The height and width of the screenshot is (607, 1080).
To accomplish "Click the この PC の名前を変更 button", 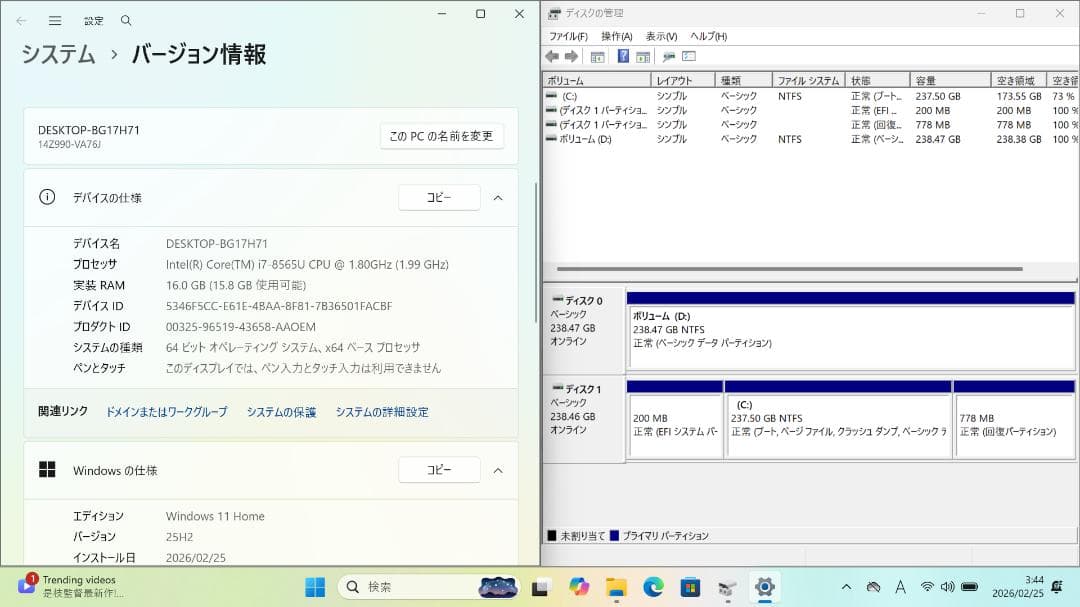I will (442, 136).
